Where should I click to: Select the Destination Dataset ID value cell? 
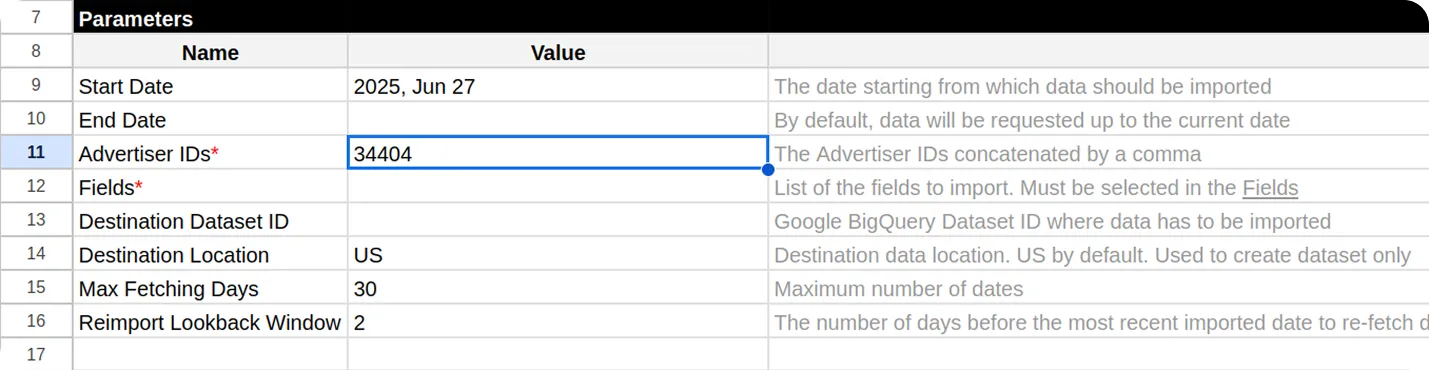(x=558, y=221)
